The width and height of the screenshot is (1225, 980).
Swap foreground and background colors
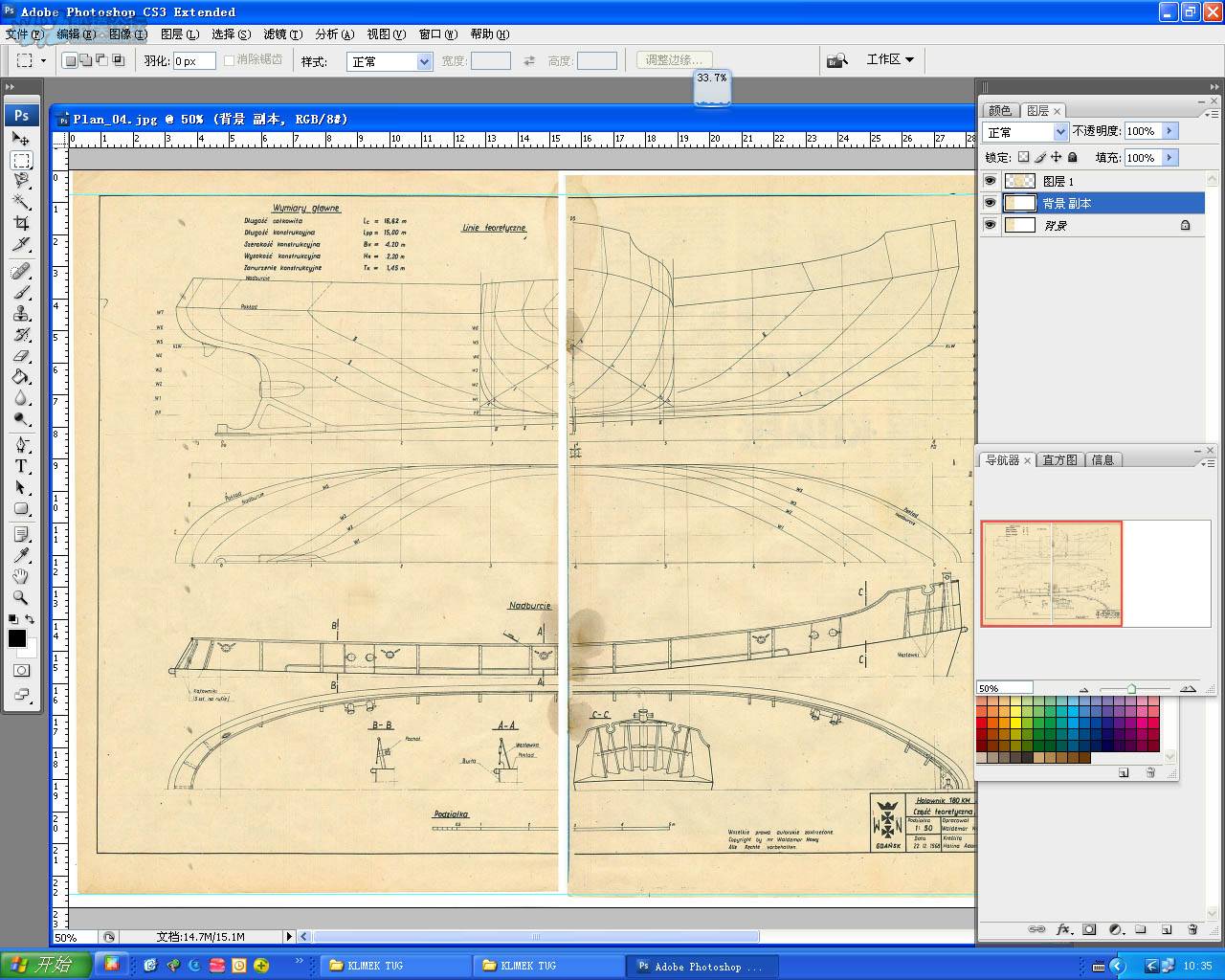click(x=30, y=620)
